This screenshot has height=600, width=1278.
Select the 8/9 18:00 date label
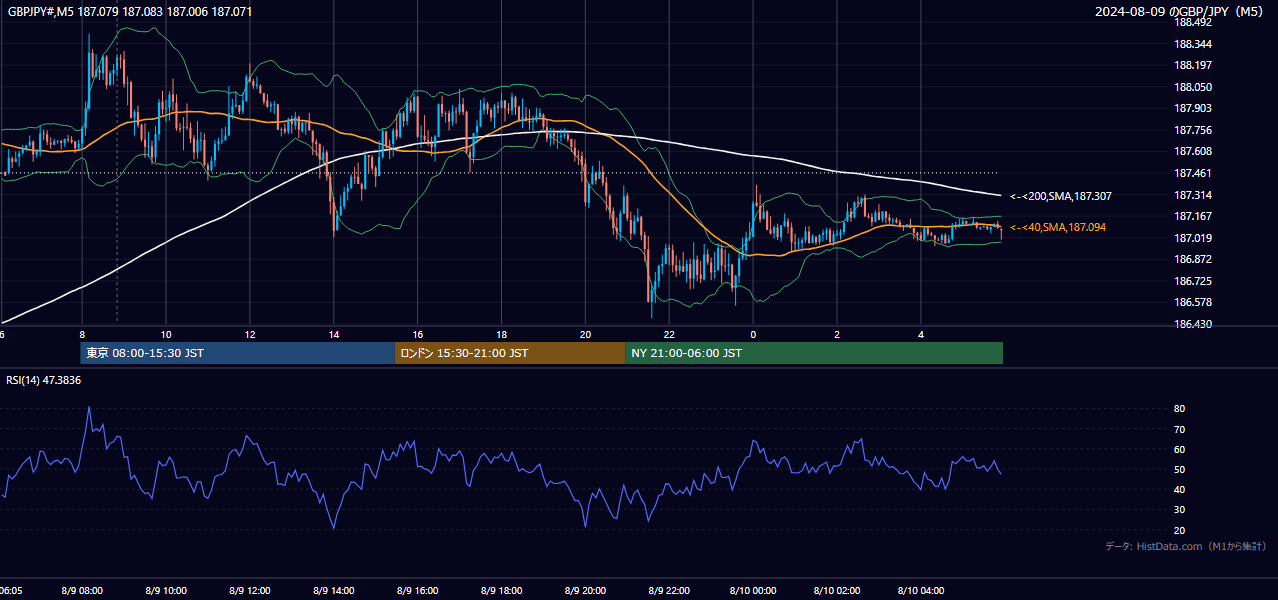point(502,591)
